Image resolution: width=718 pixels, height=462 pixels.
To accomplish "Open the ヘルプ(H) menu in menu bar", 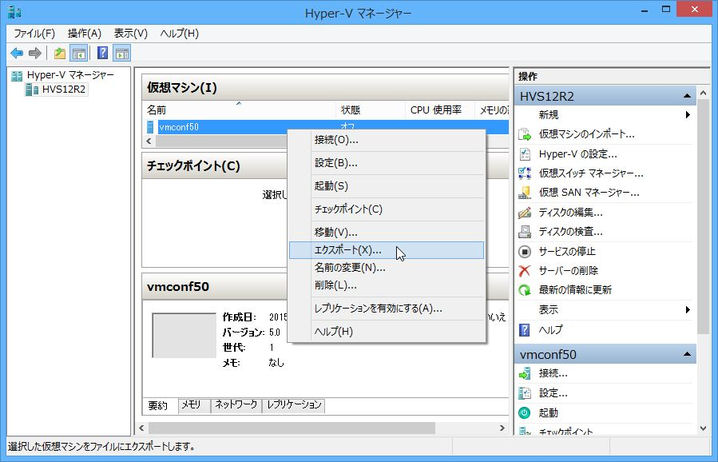I will click(x=179, y=33).
